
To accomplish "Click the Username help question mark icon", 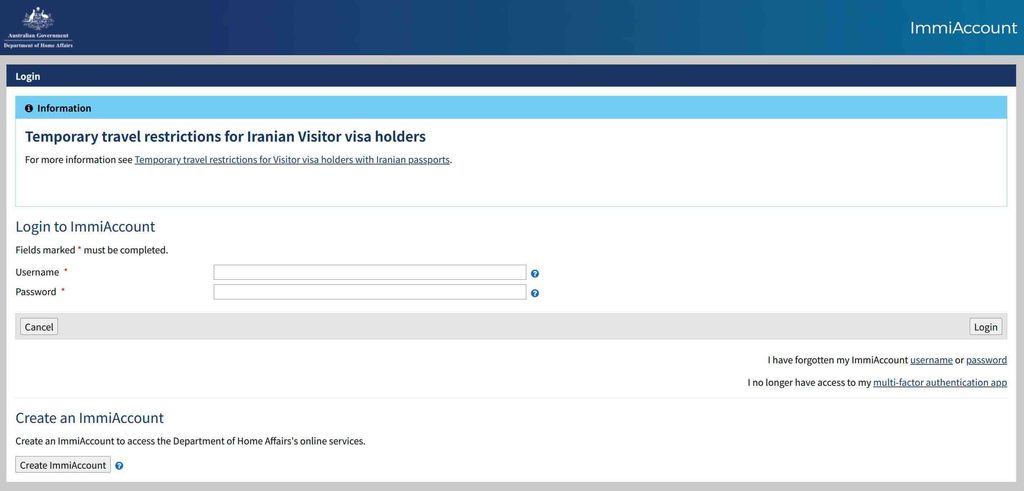I will coord(535,274).
